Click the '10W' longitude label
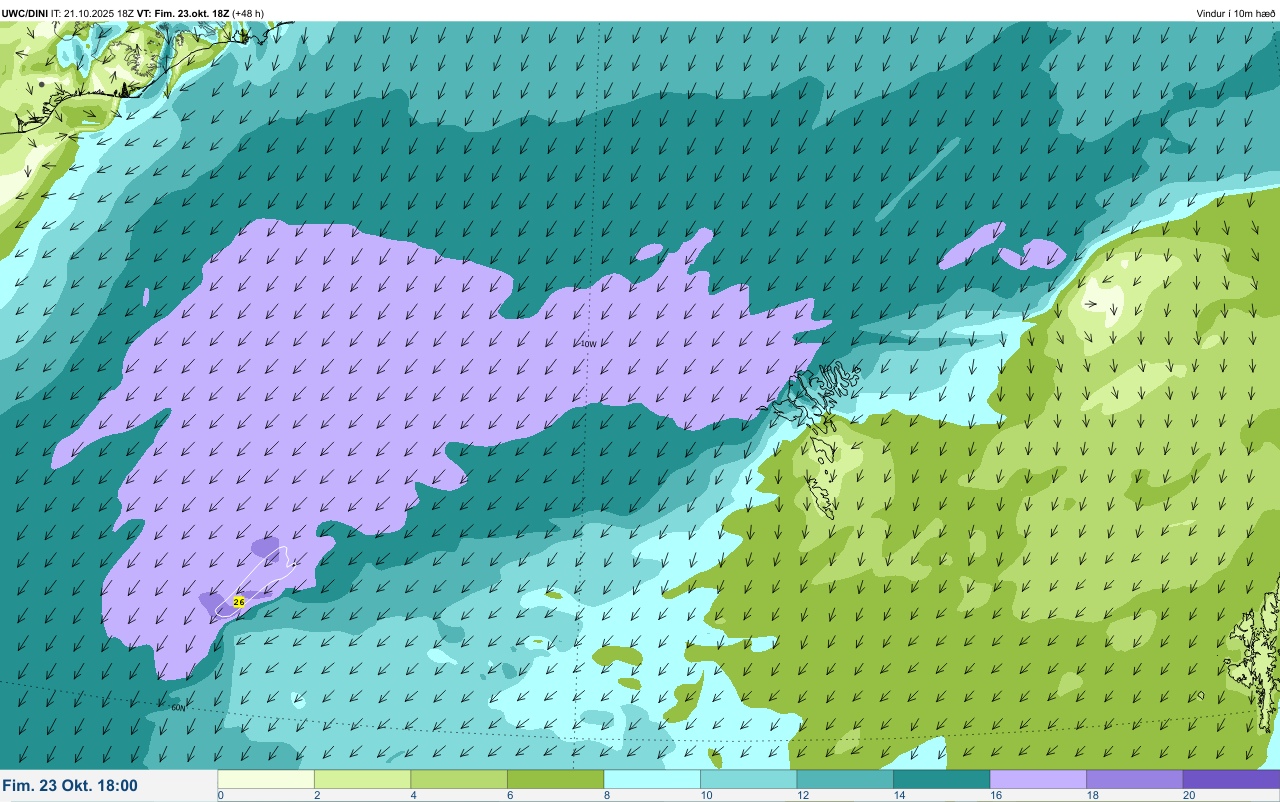 click(588, 344)
